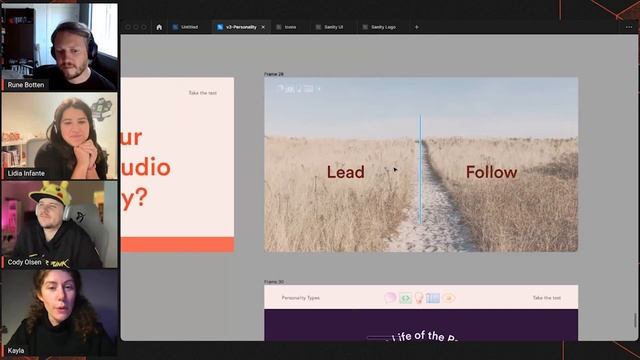Click Take the test in Frame 30 header

click(547, 298)
